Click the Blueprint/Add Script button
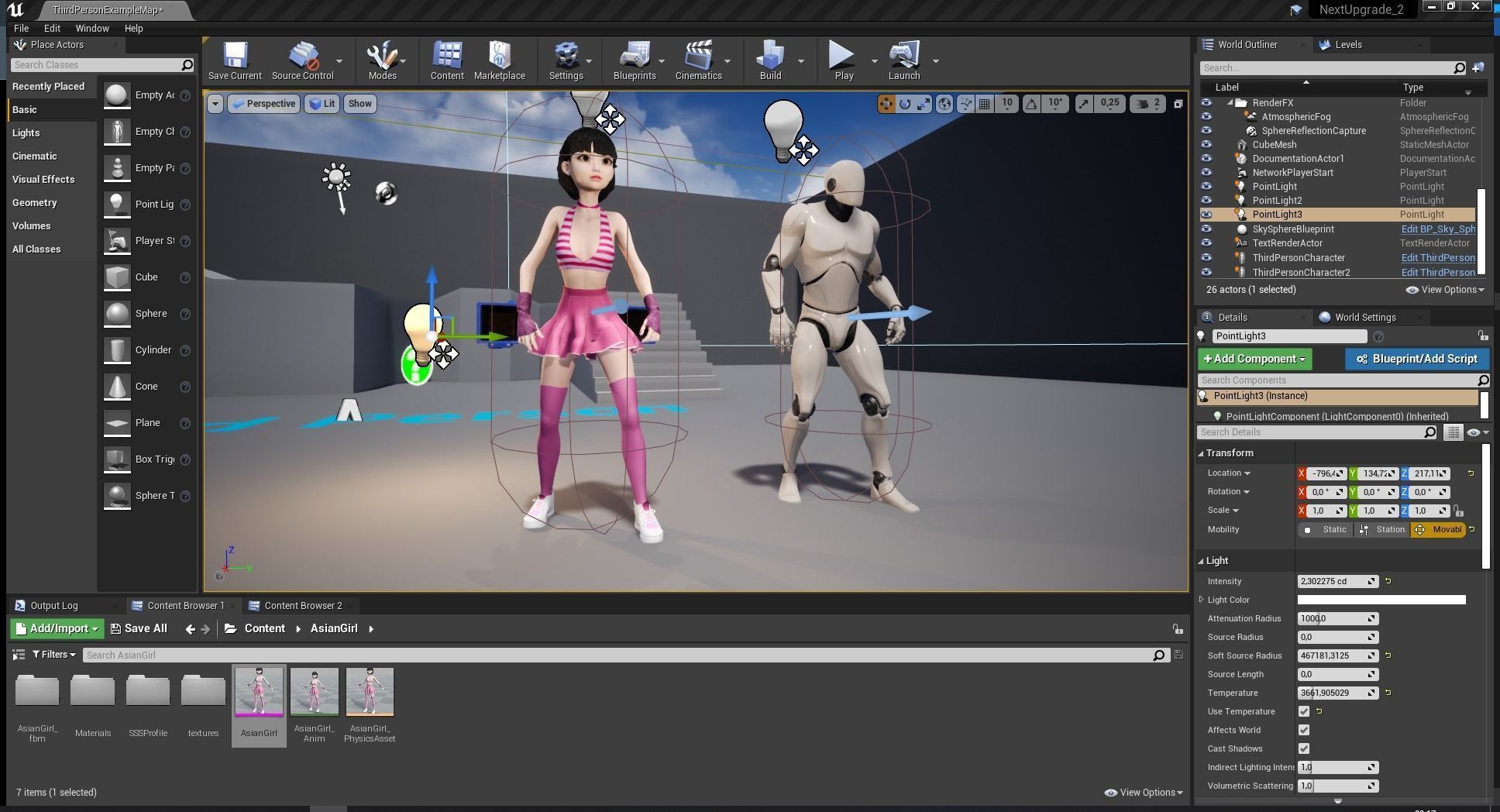The height and width of the screenshot is (812, 1500). (x=1417, y=359)
